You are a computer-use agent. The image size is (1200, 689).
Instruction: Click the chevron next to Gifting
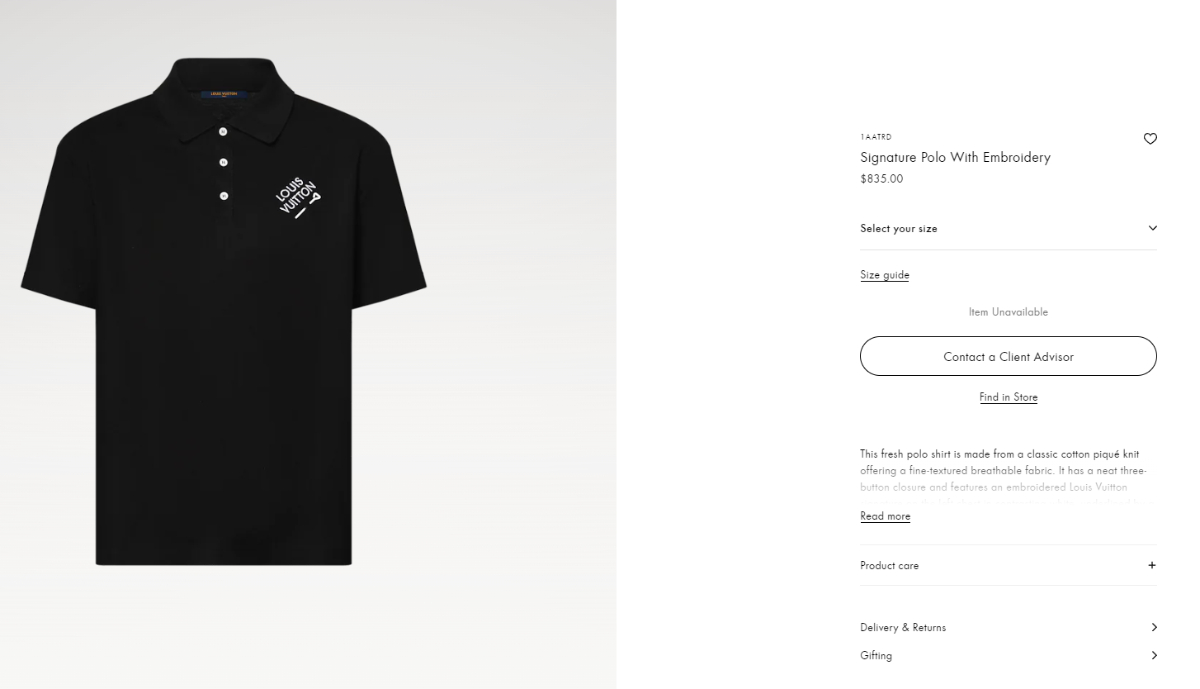coord(1154,655)
